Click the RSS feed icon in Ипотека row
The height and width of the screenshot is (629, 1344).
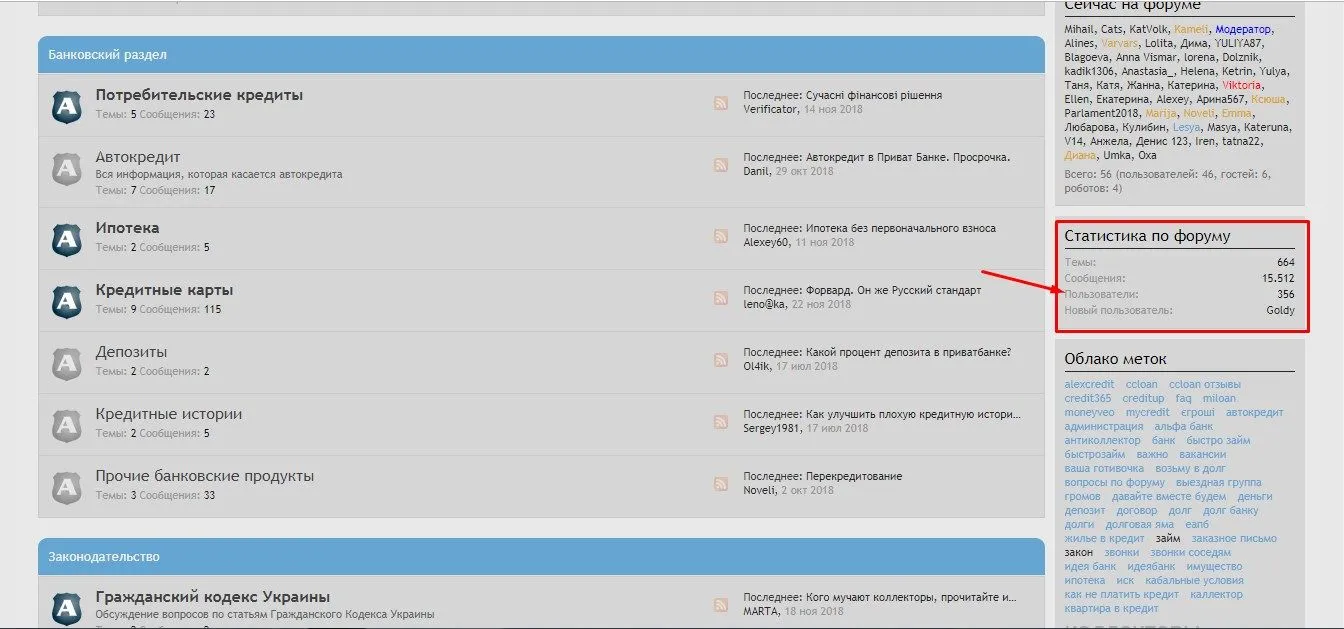720,236
